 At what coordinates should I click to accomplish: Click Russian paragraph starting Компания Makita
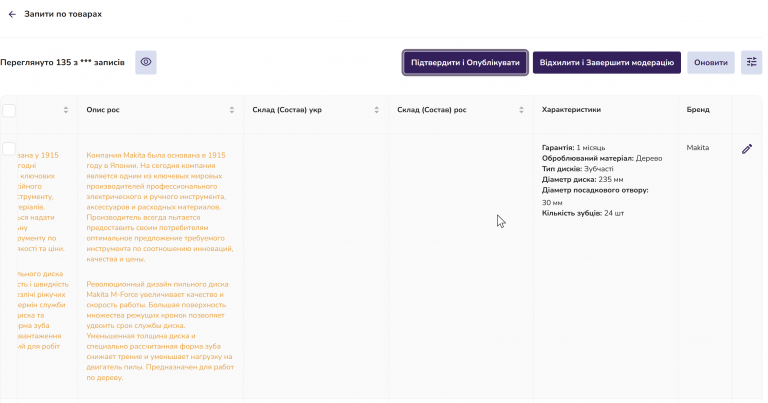[x=160, y=207]
